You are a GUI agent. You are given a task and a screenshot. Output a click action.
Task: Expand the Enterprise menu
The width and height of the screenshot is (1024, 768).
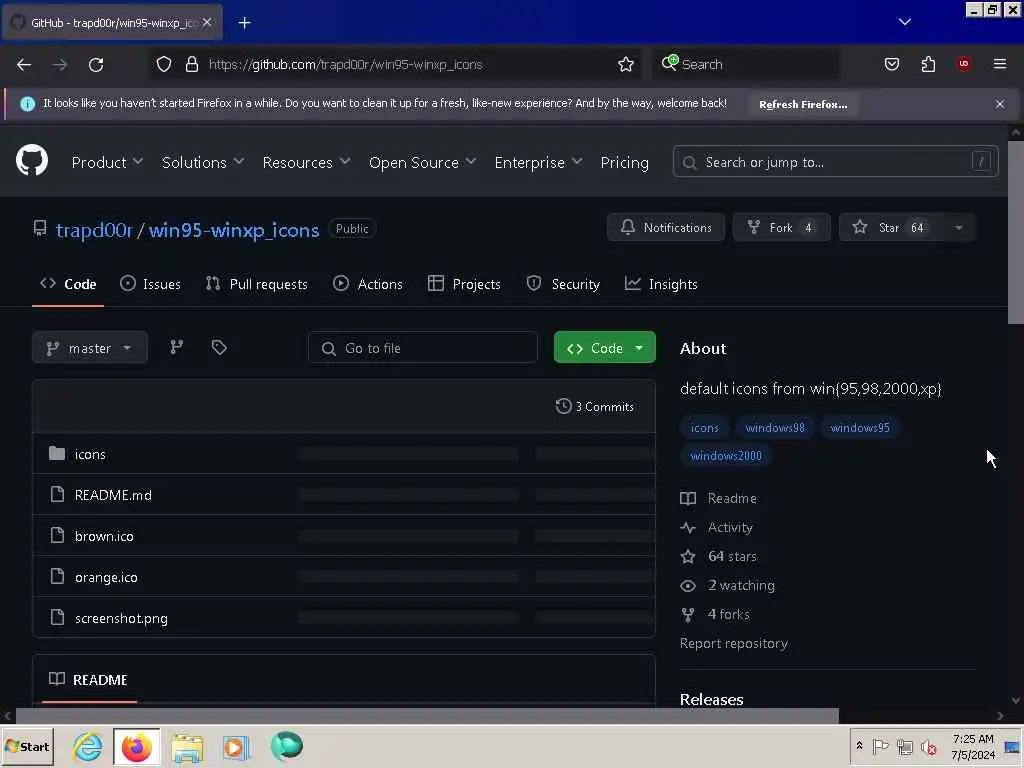coord(538,162)
